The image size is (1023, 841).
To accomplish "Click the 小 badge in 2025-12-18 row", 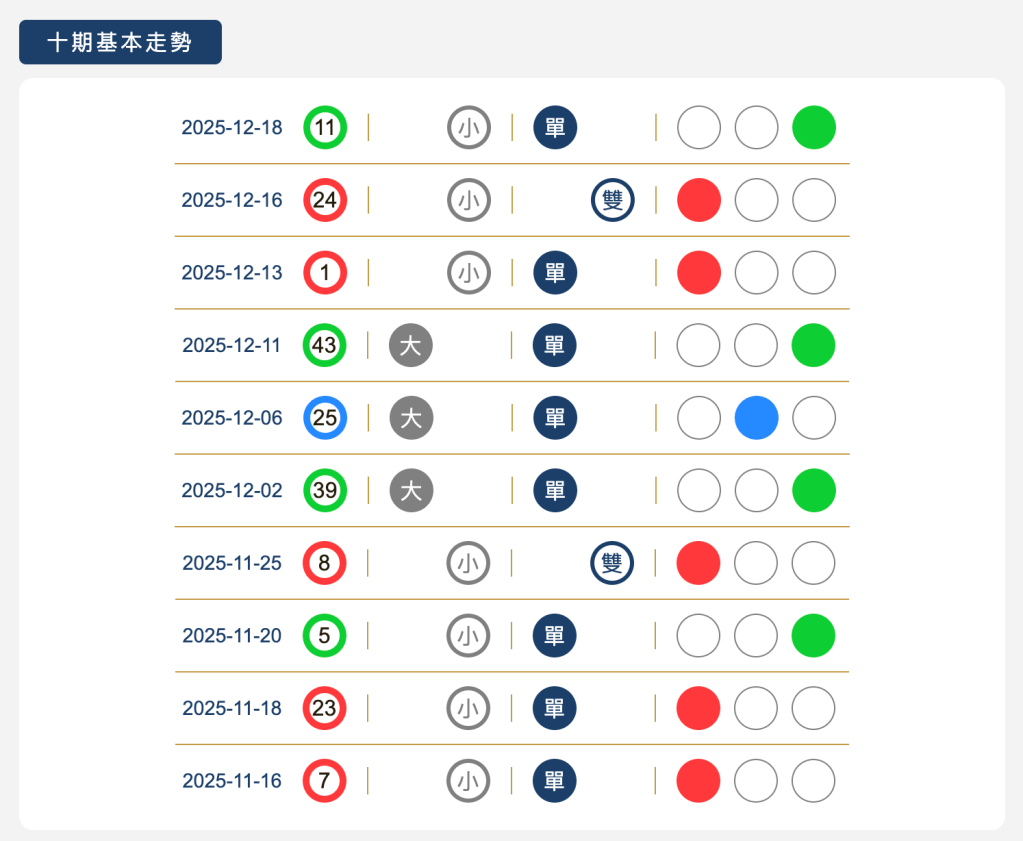I will click(469, 128).
